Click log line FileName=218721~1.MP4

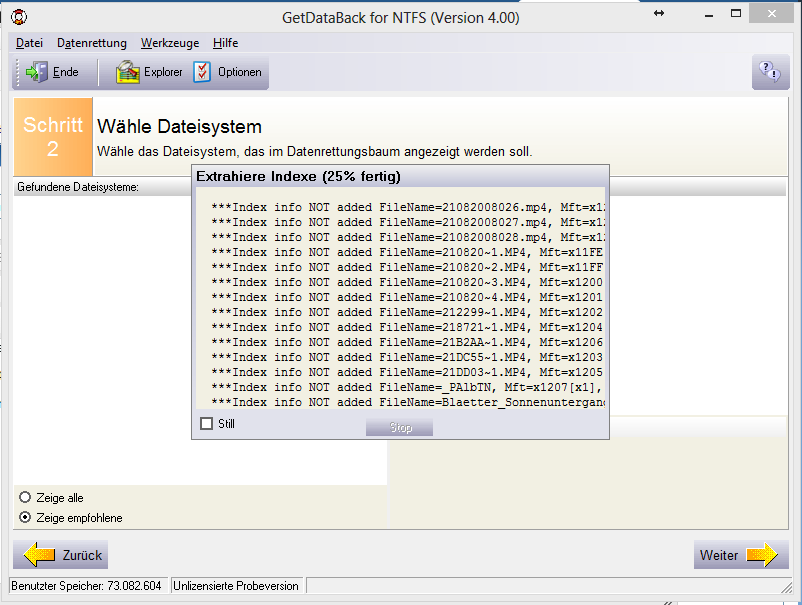[x=408, y=327]
